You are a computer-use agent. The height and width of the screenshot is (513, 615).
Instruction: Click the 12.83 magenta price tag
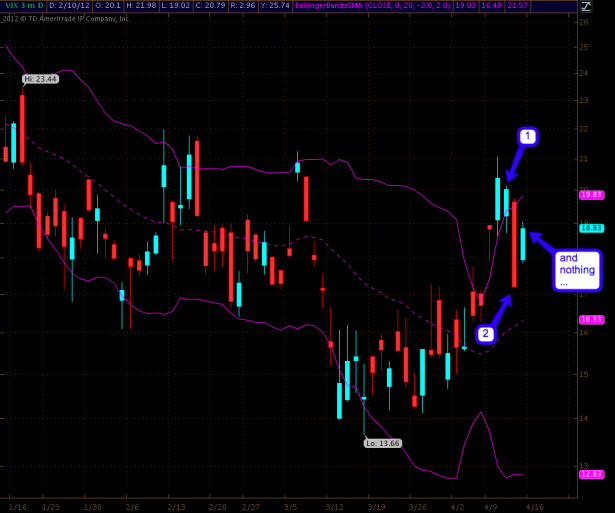coord(591,473)
